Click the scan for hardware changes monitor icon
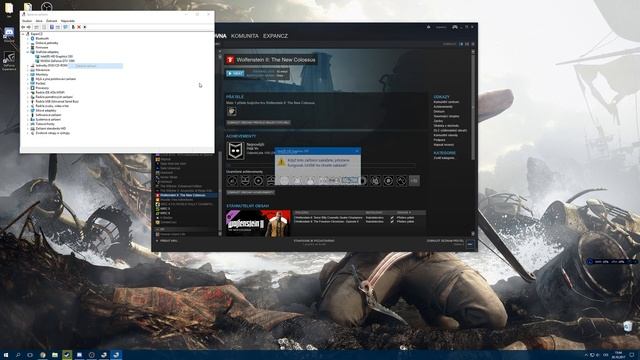640x360 pixels. [x=65, y=27]
